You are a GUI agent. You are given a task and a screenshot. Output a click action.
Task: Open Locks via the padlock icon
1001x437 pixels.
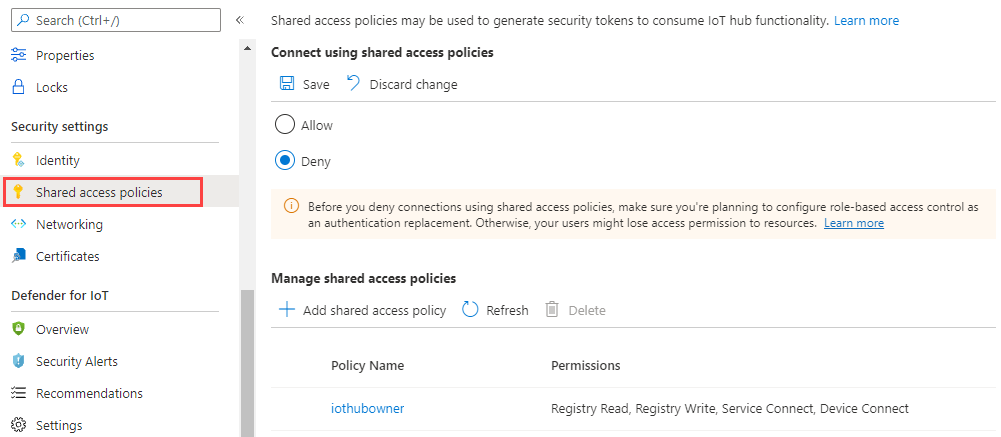pyautogui.click(x=18, y=87)
